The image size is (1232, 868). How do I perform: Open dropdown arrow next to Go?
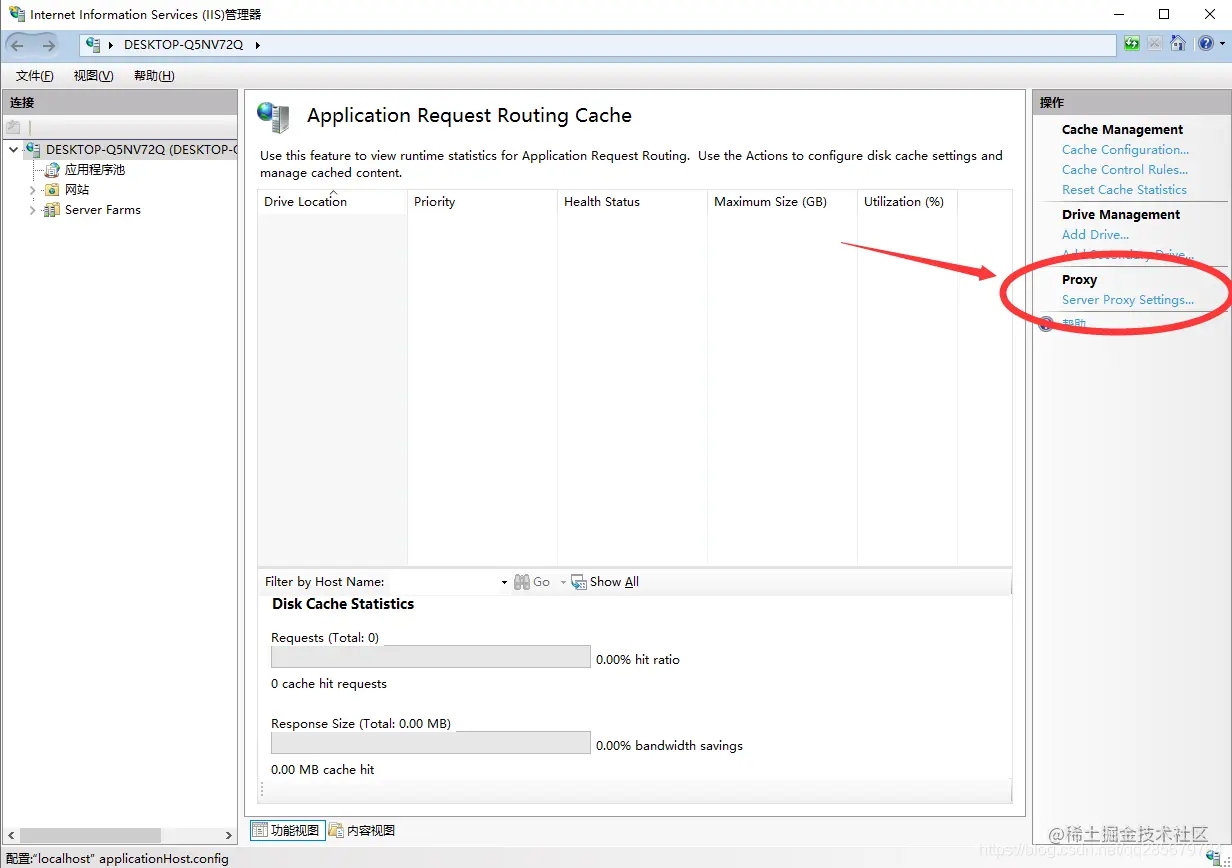click(x=563, y=582)
